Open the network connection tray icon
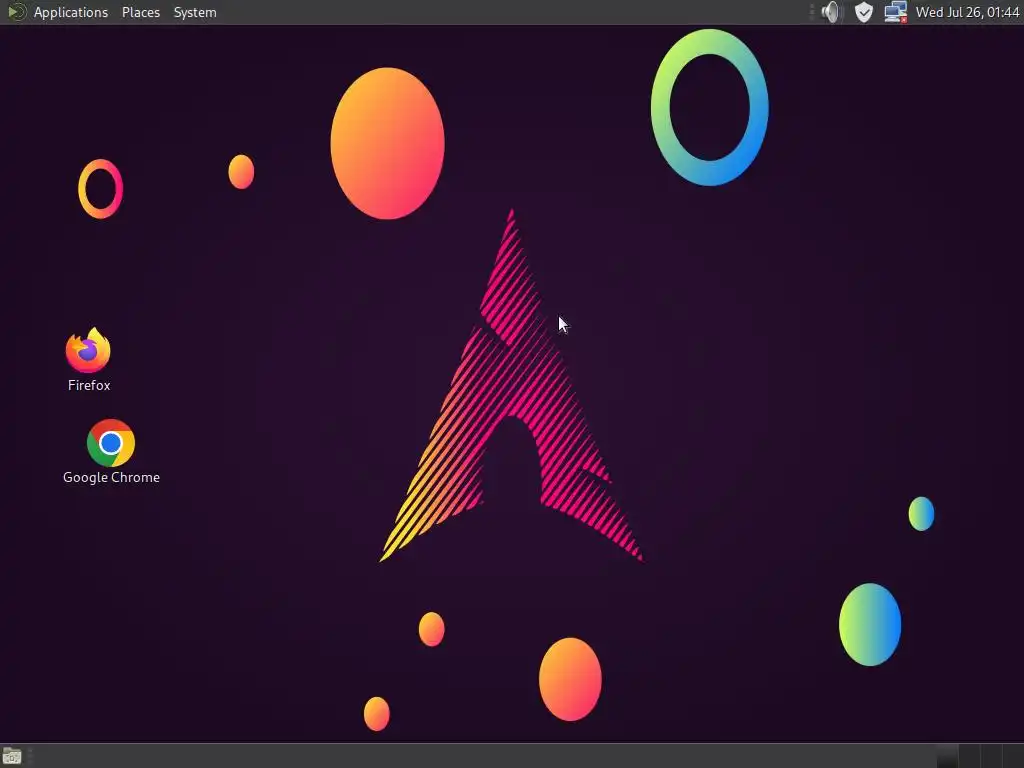This screenshot has height=768, width=1024. [895, 12]
